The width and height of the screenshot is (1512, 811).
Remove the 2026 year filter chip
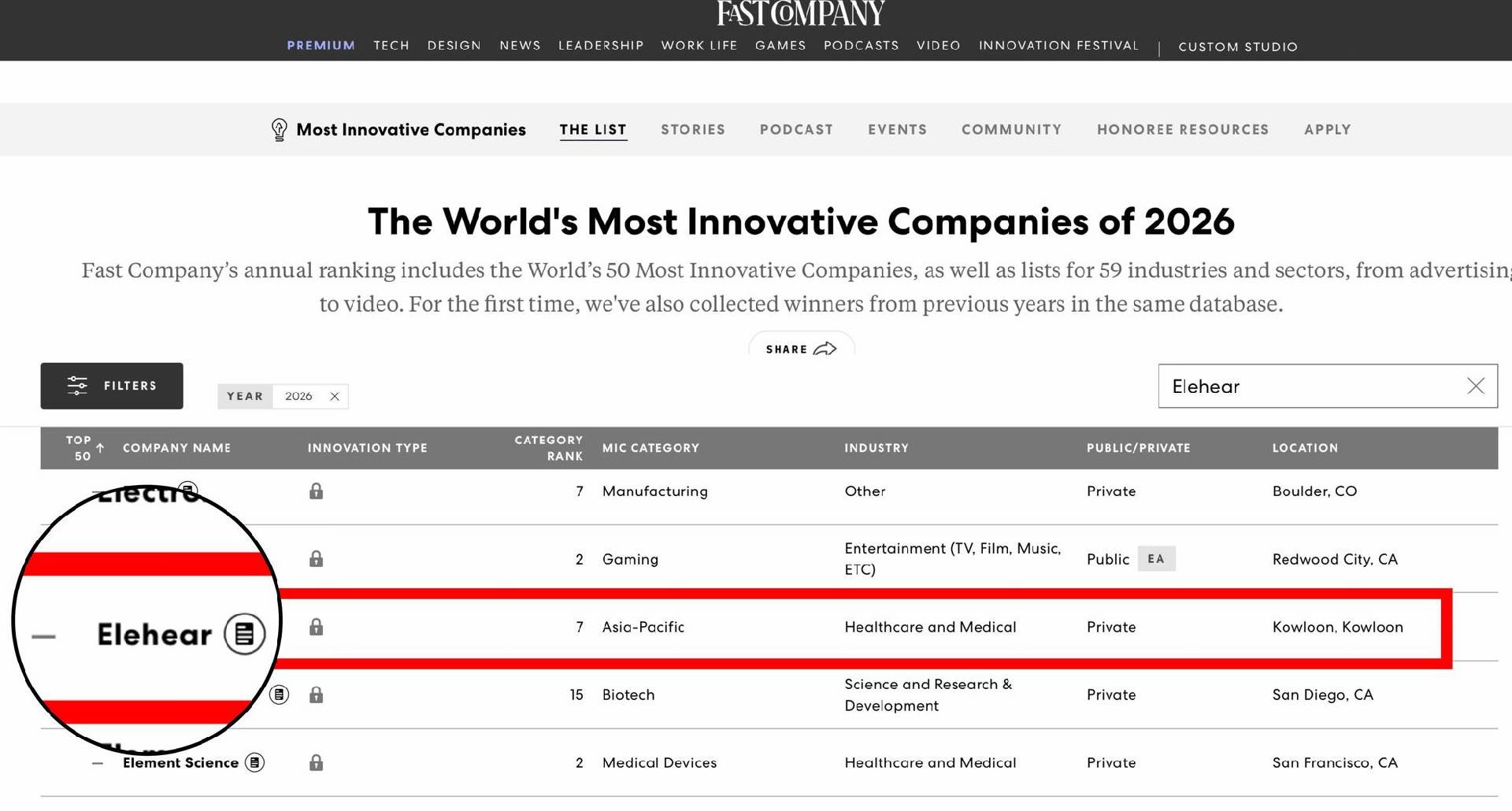click(335, 396)
